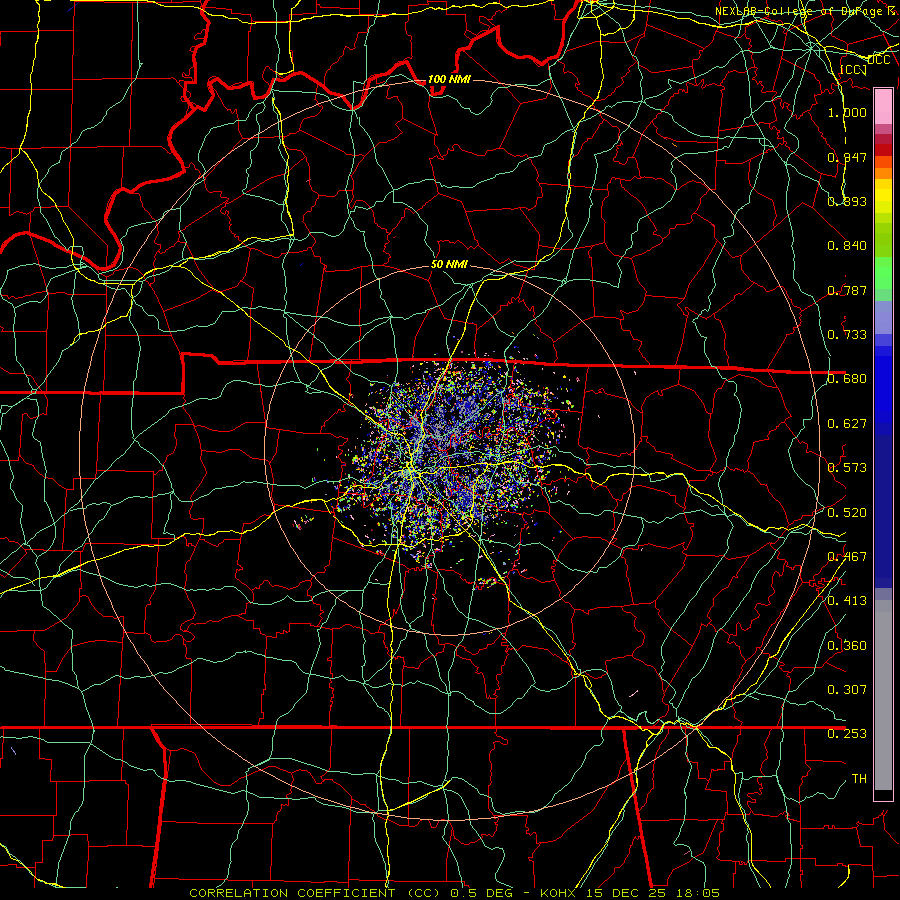
Task: Click the TH label on the legend
Action: point(859,779)
